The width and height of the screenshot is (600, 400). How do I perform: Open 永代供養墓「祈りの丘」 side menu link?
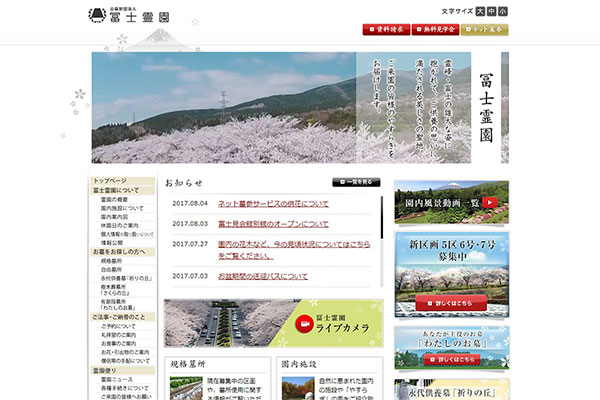pyautogui.click(x=126, y=278)
